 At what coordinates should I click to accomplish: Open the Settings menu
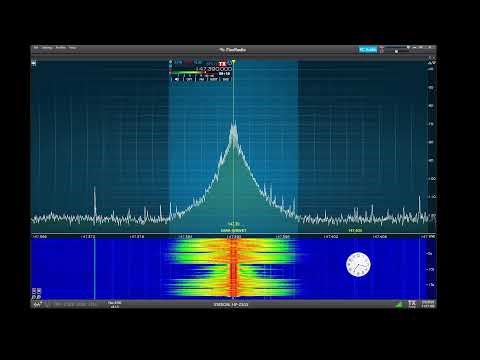[47, 48]
